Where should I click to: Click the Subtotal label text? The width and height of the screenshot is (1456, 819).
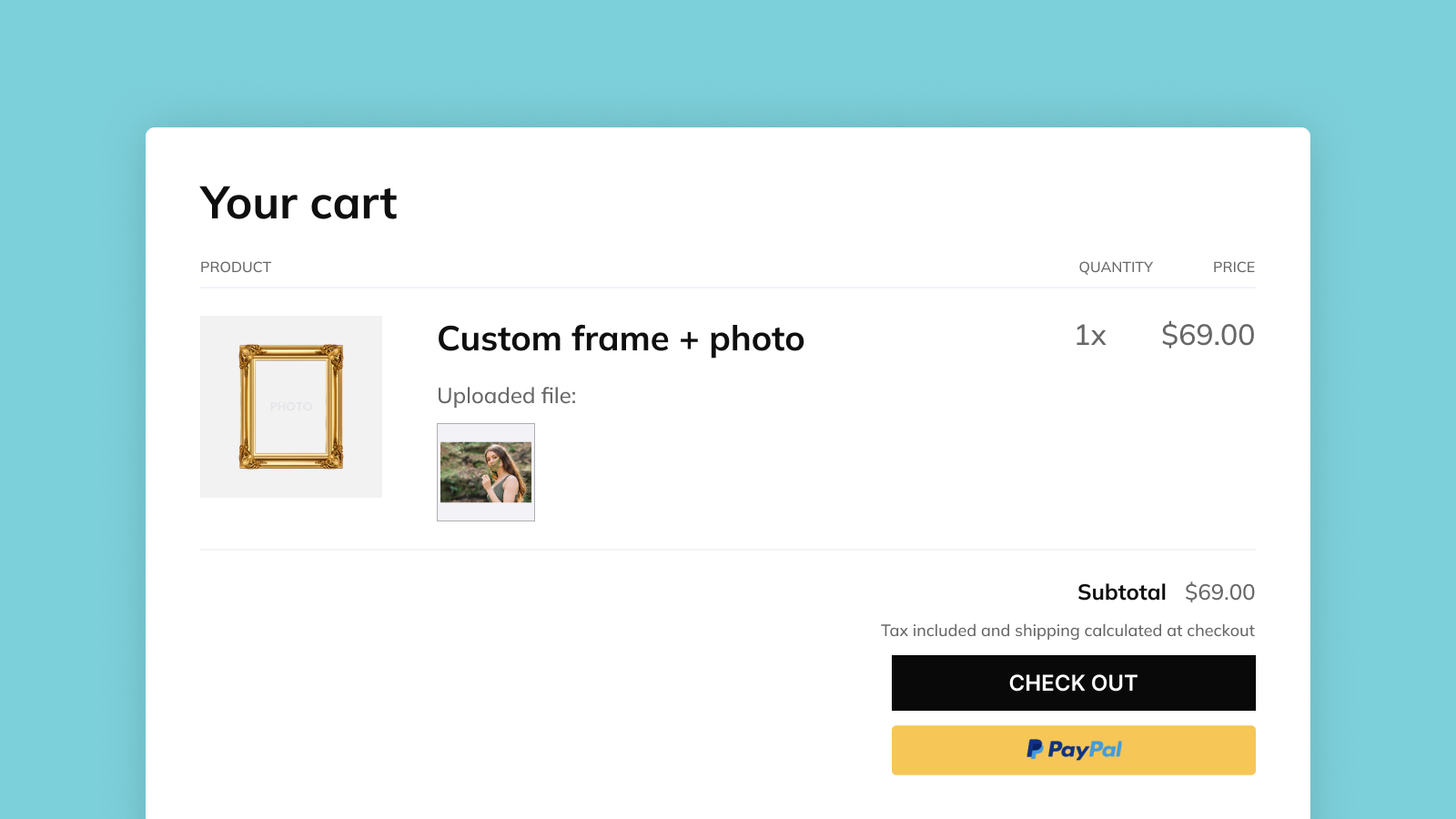1122,591
